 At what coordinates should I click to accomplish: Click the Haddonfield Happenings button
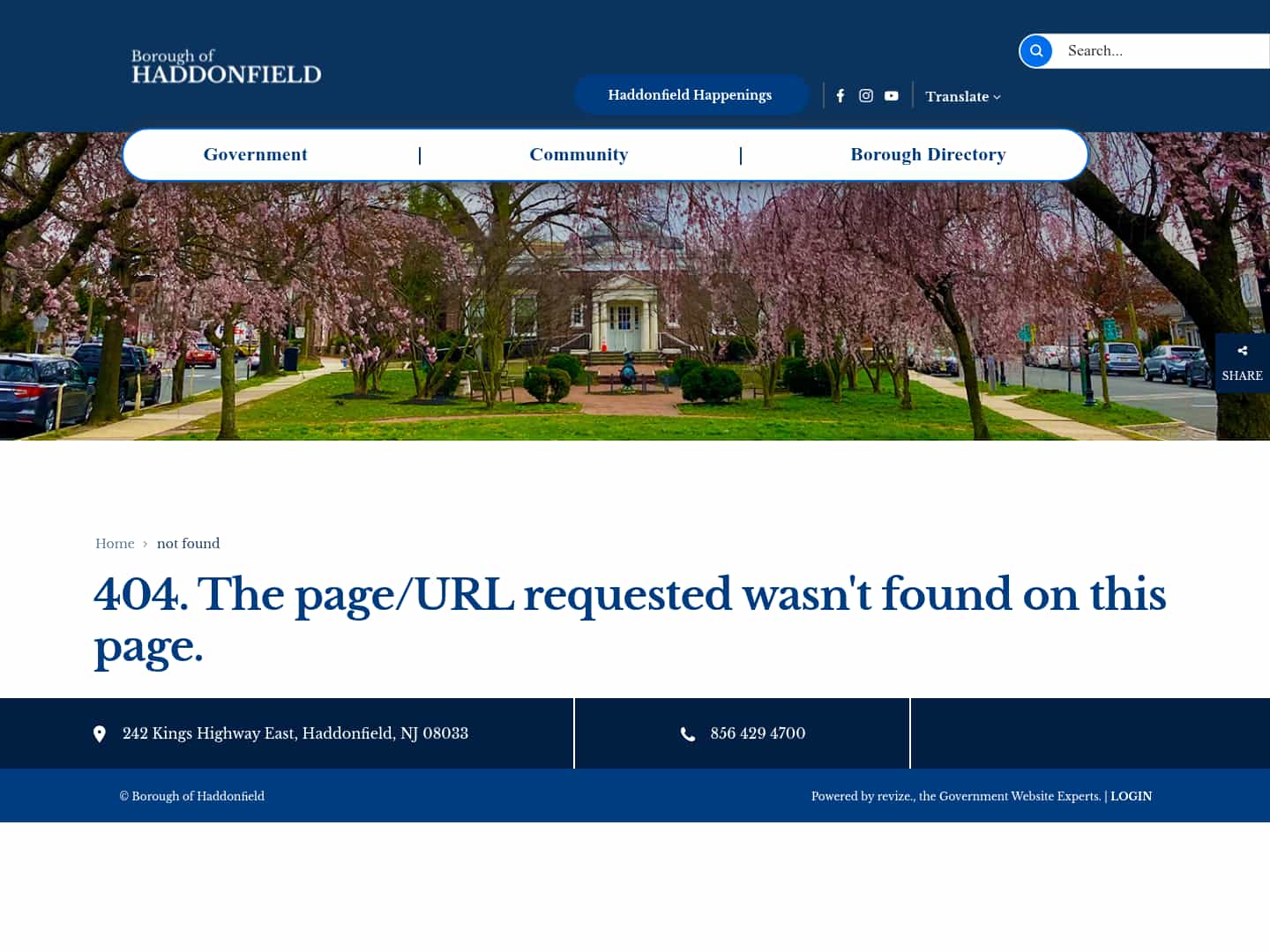(690, 94)
